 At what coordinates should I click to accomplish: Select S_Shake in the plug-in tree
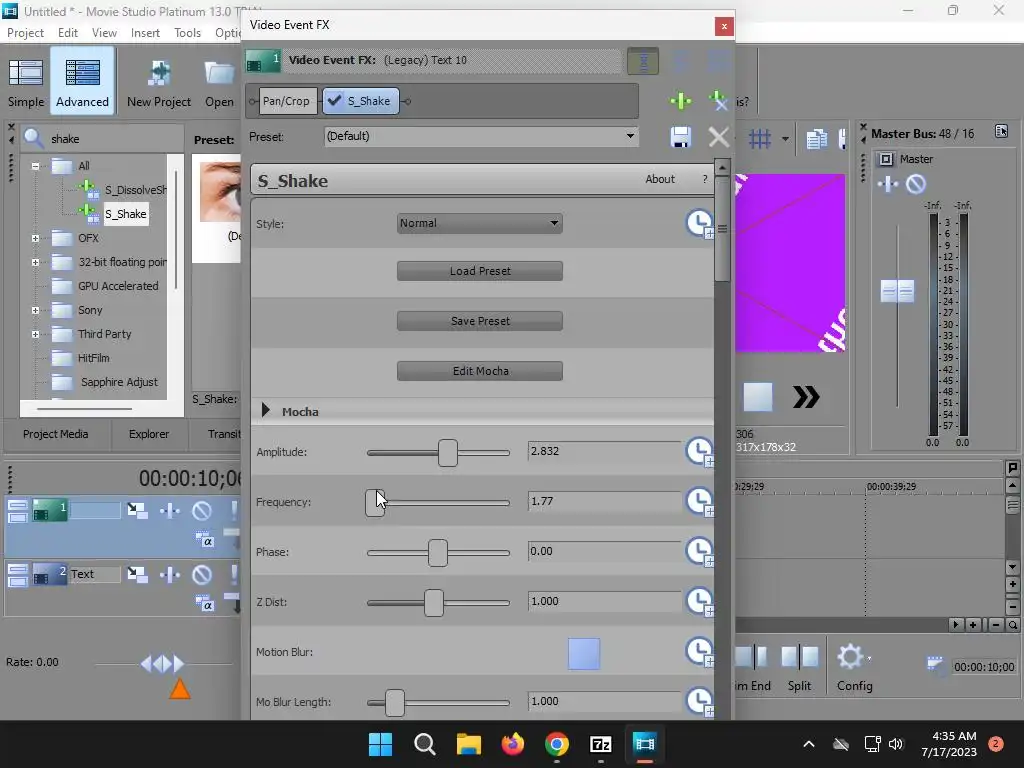coord(125,214)
